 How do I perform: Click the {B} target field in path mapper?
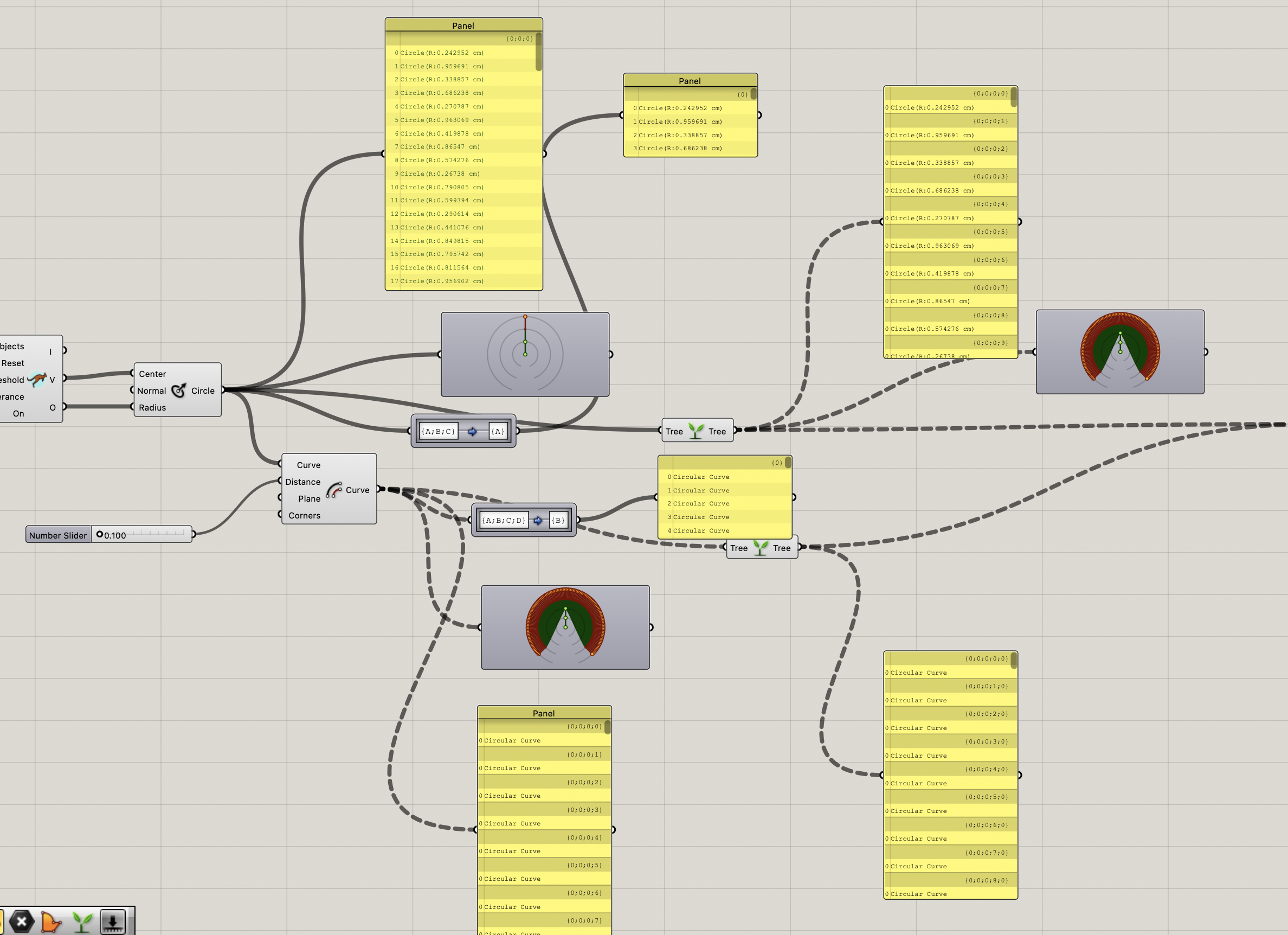(x=558, y=520)
